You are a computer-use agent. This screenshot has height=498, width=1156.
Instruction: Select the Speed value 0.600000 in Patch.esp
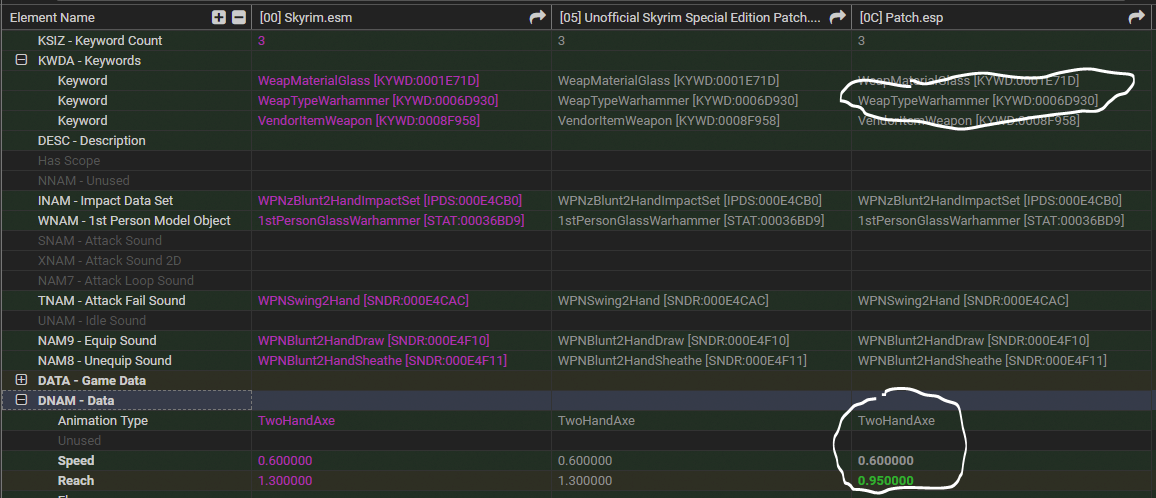(x=885, y=461)
